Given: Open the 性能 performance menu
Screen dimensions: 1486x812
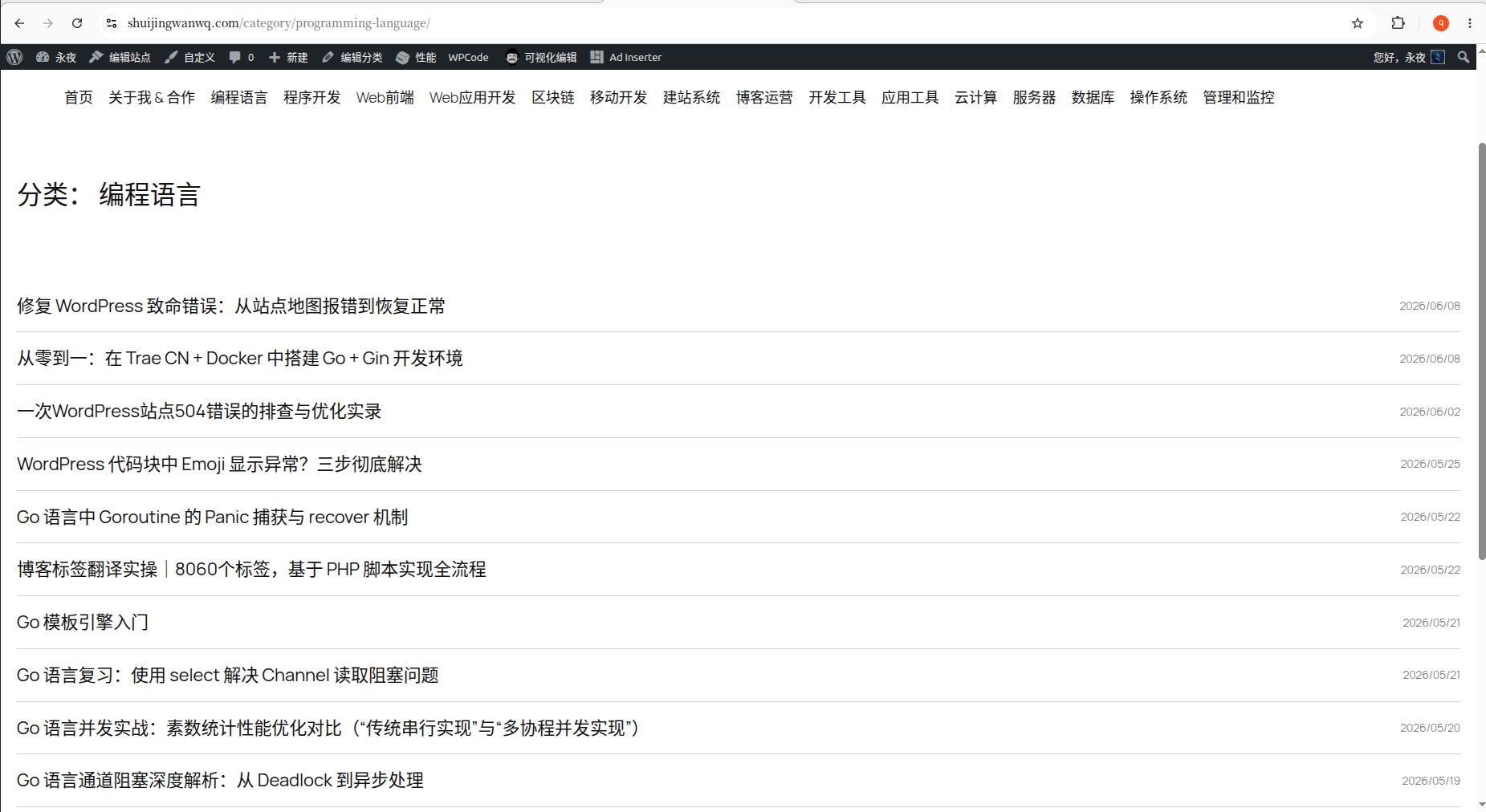Looking at the screenshot, I should (416, 57).
